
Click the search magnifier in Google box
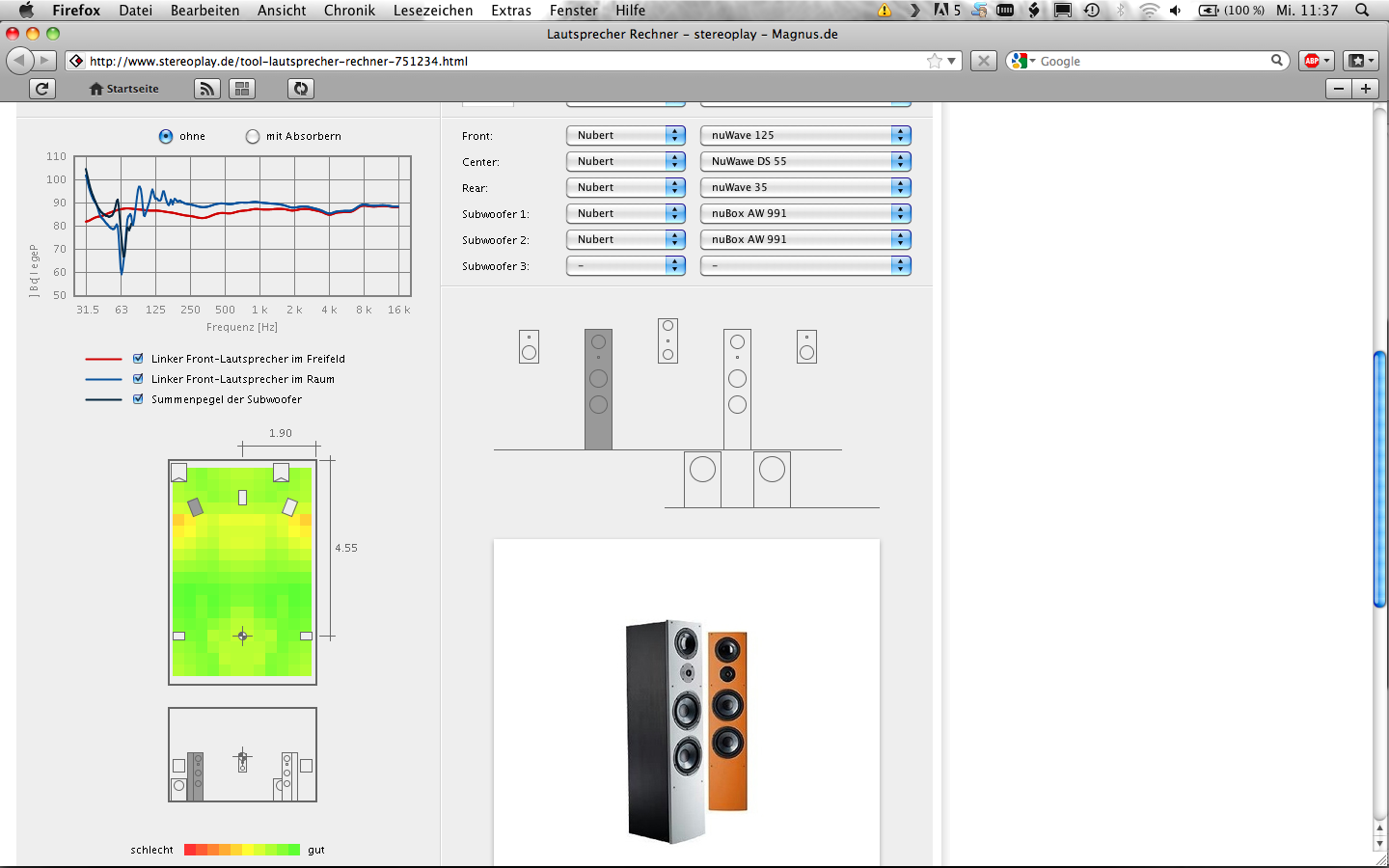(x=1277, y=60)
